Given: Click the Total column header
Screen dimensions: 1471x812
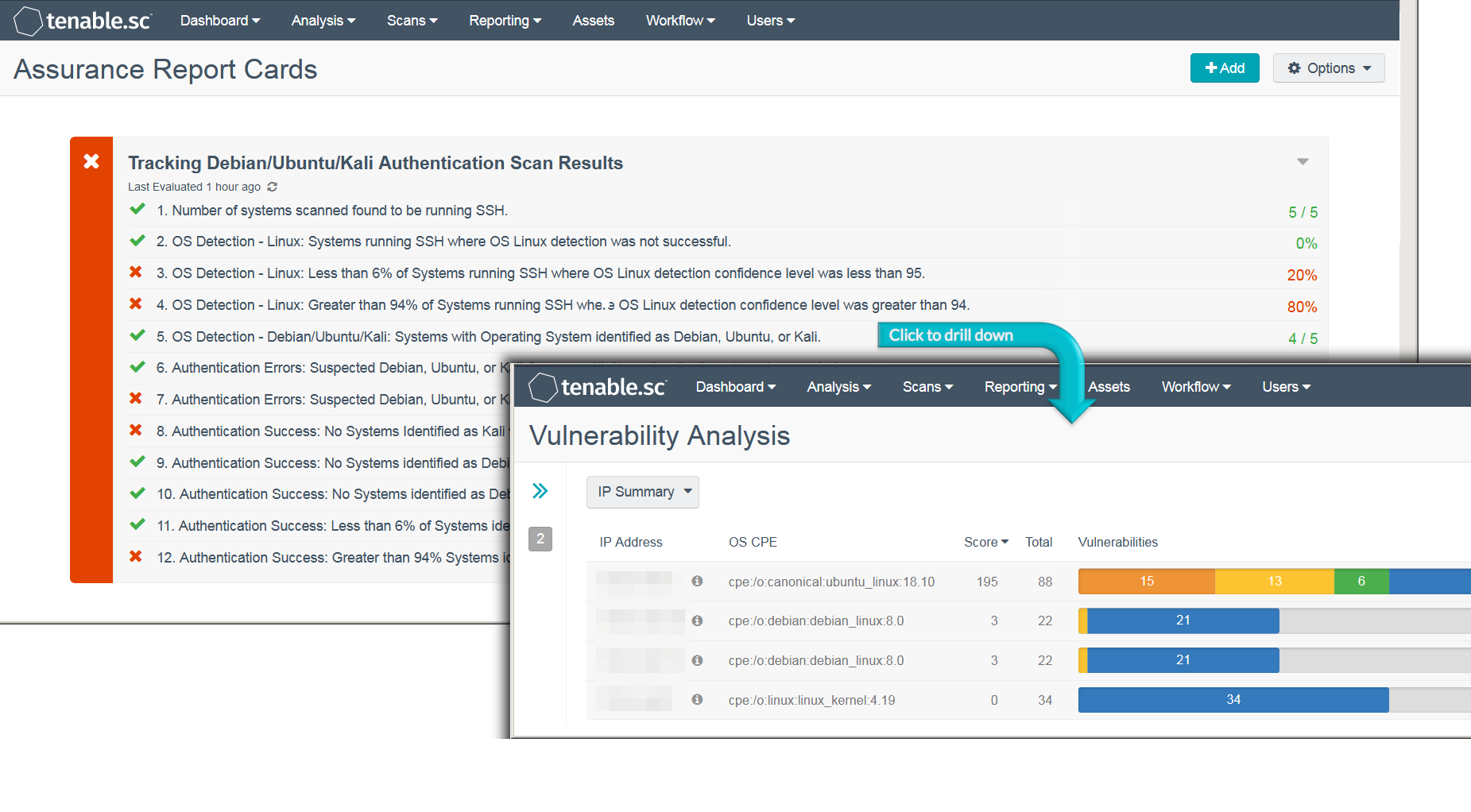Looking at the screenshot, I should click(1039, 542).
